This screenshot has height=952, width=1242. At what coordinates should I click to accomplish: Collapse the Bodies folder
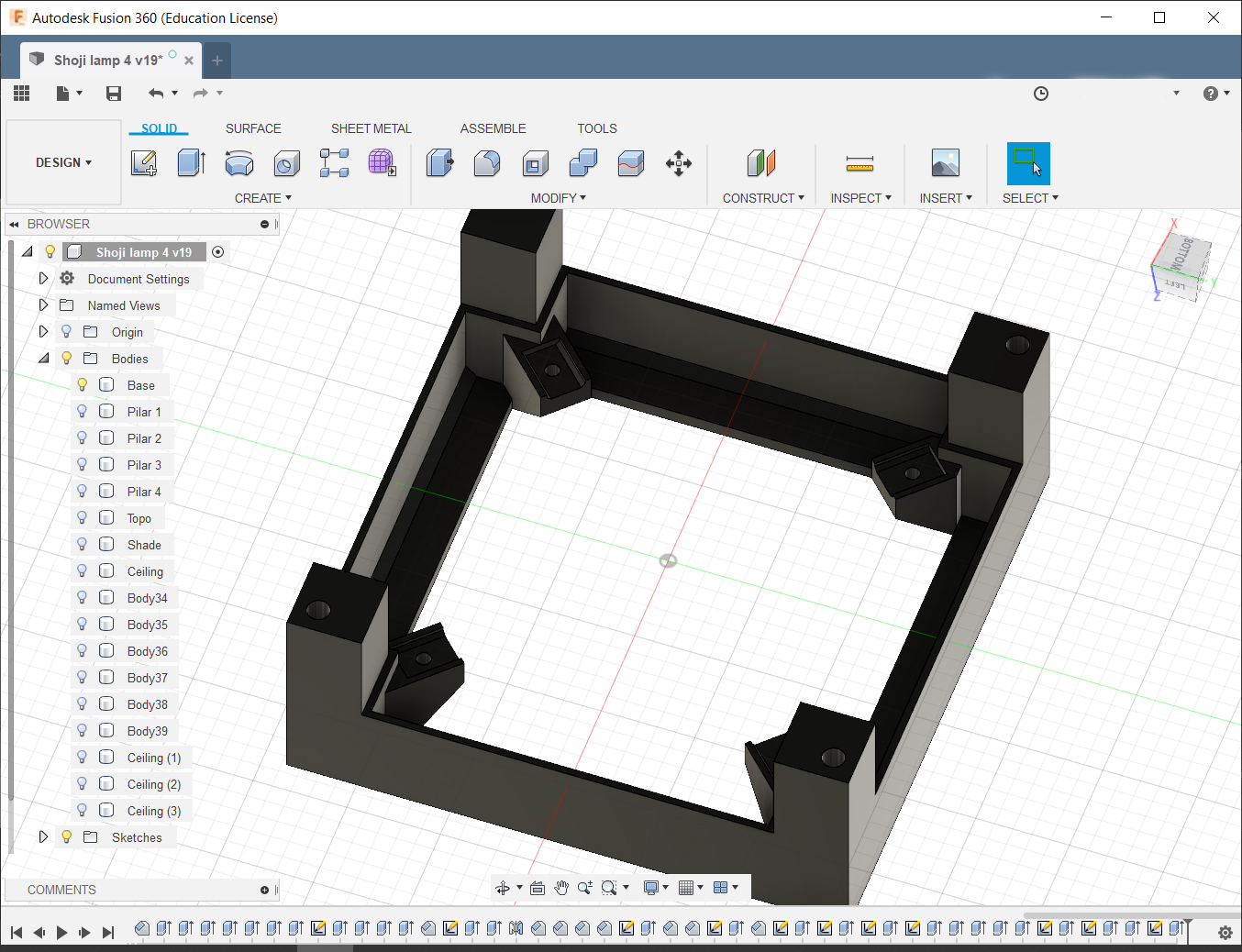click(x=43, y=359)
